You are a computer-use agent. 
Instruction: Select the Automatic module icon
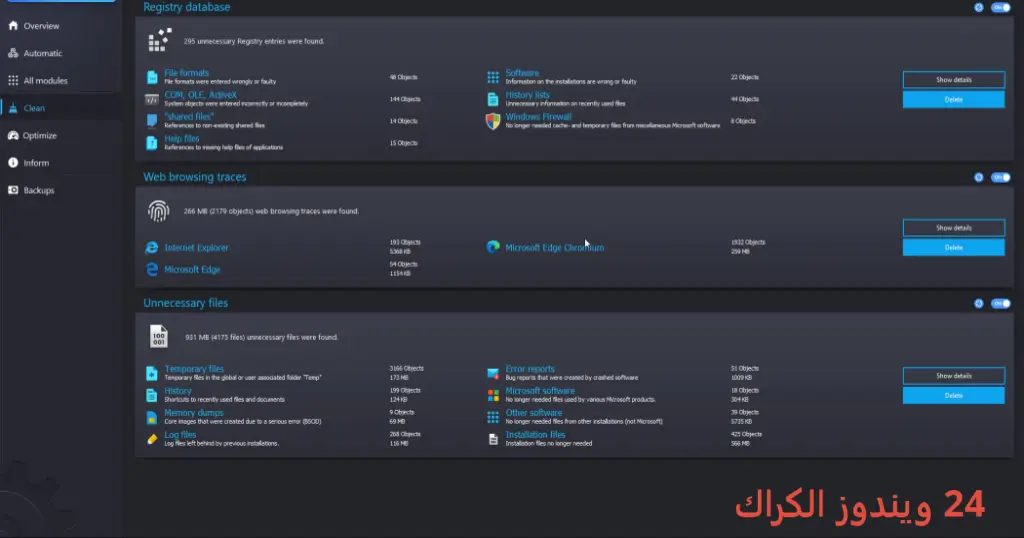pos(13,53)
